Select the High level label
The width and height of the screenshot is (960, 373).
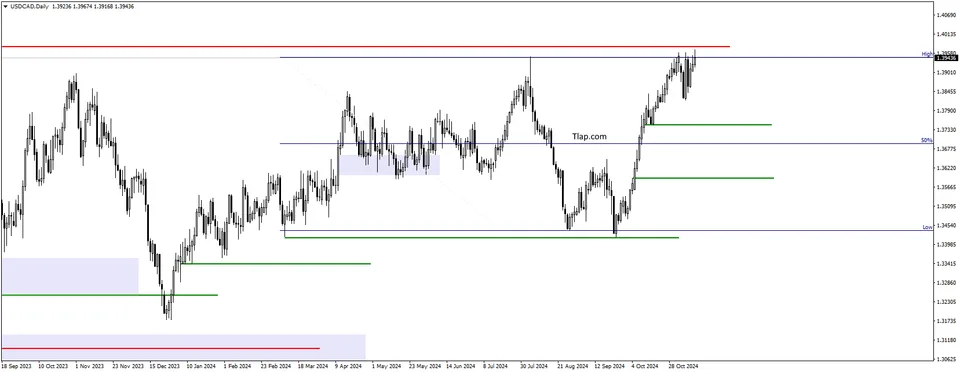coord(928,54)
